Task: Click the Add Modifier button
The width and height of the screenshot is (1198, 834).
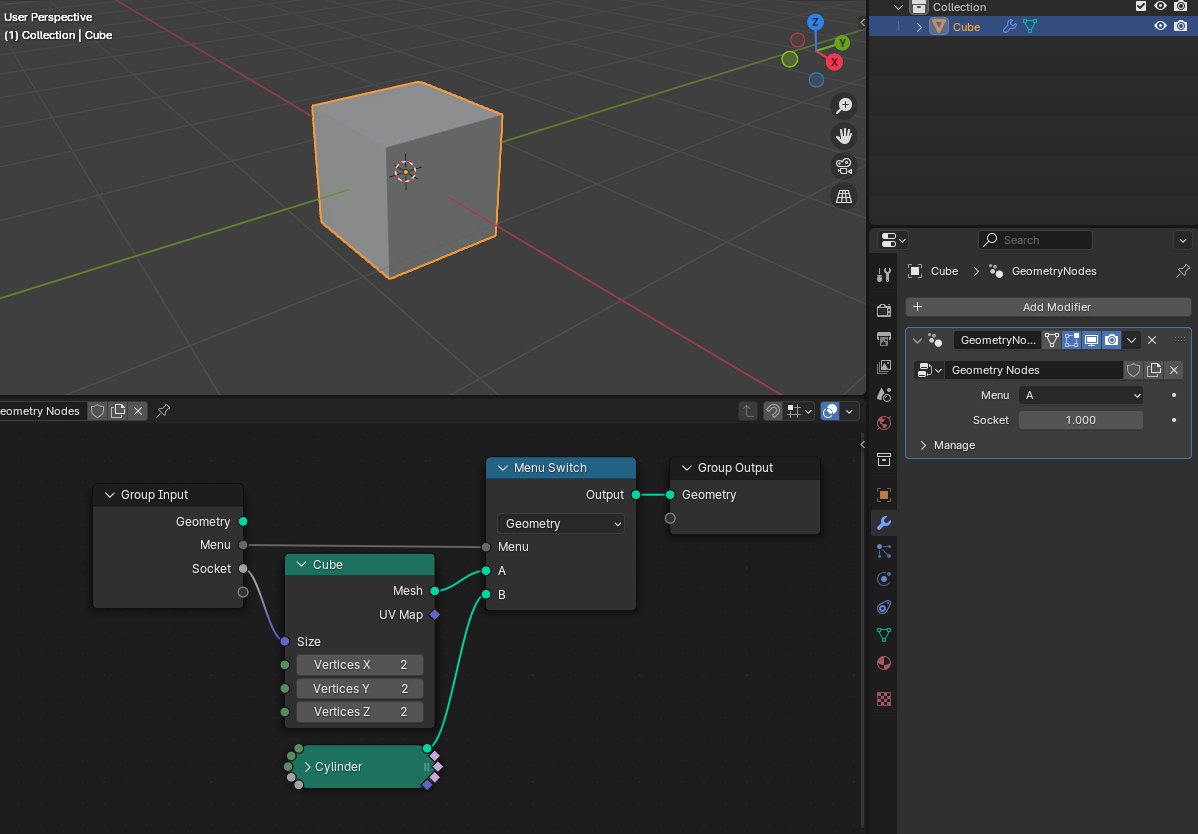Action: 1047,307
